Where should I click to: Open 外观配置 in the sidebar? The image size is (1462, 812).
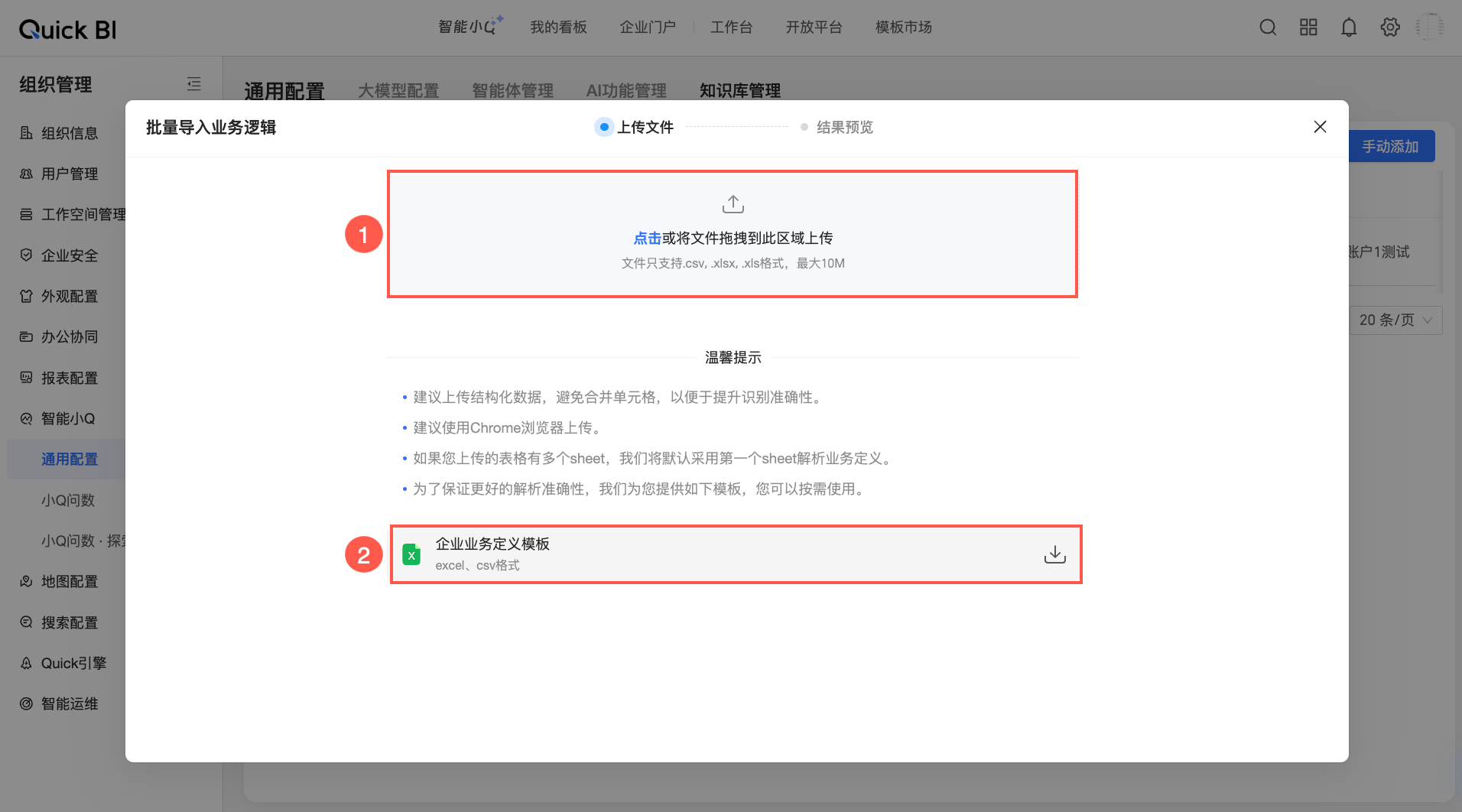coord(70,296)
